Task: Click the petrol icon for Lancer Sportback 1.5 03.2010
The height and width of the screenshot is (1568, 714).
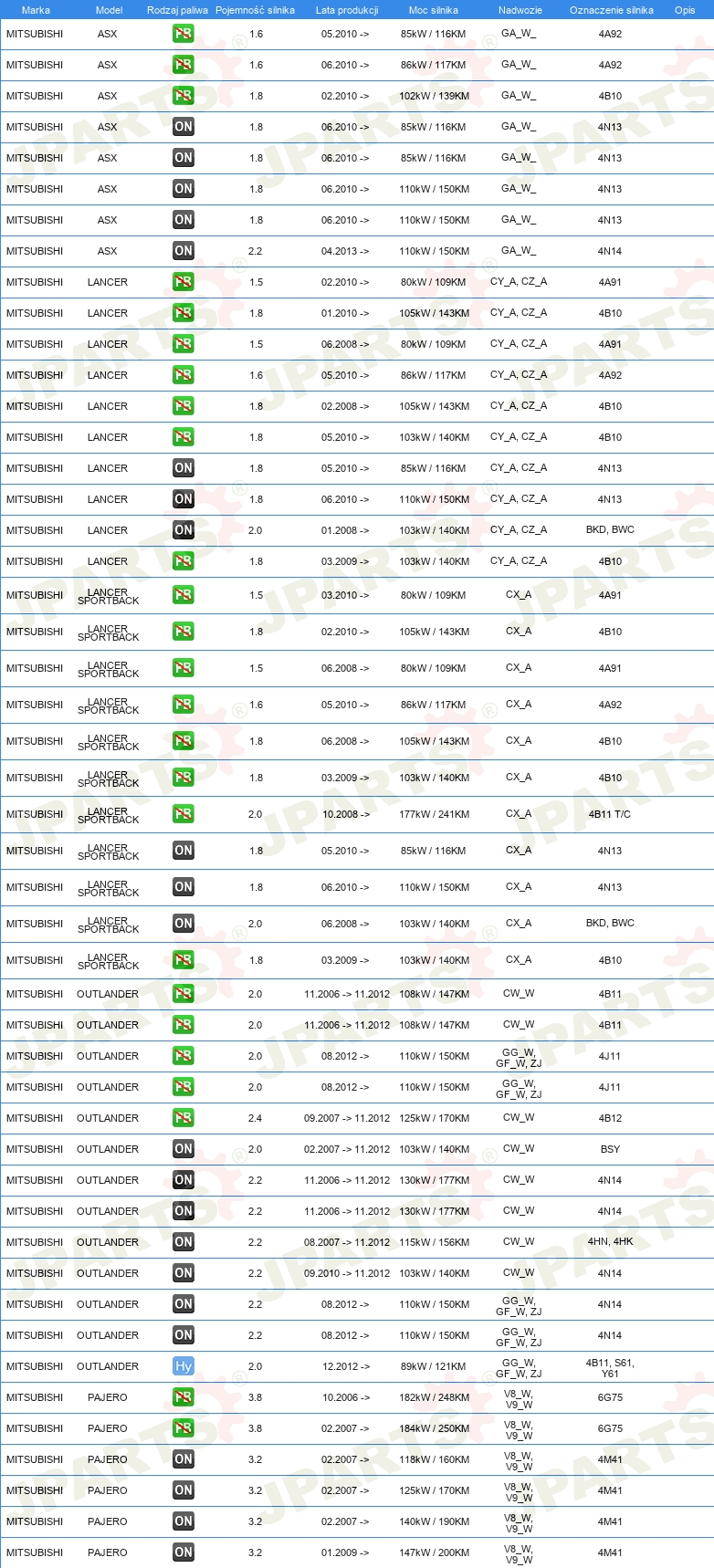Action: click(x=184, y=595)
